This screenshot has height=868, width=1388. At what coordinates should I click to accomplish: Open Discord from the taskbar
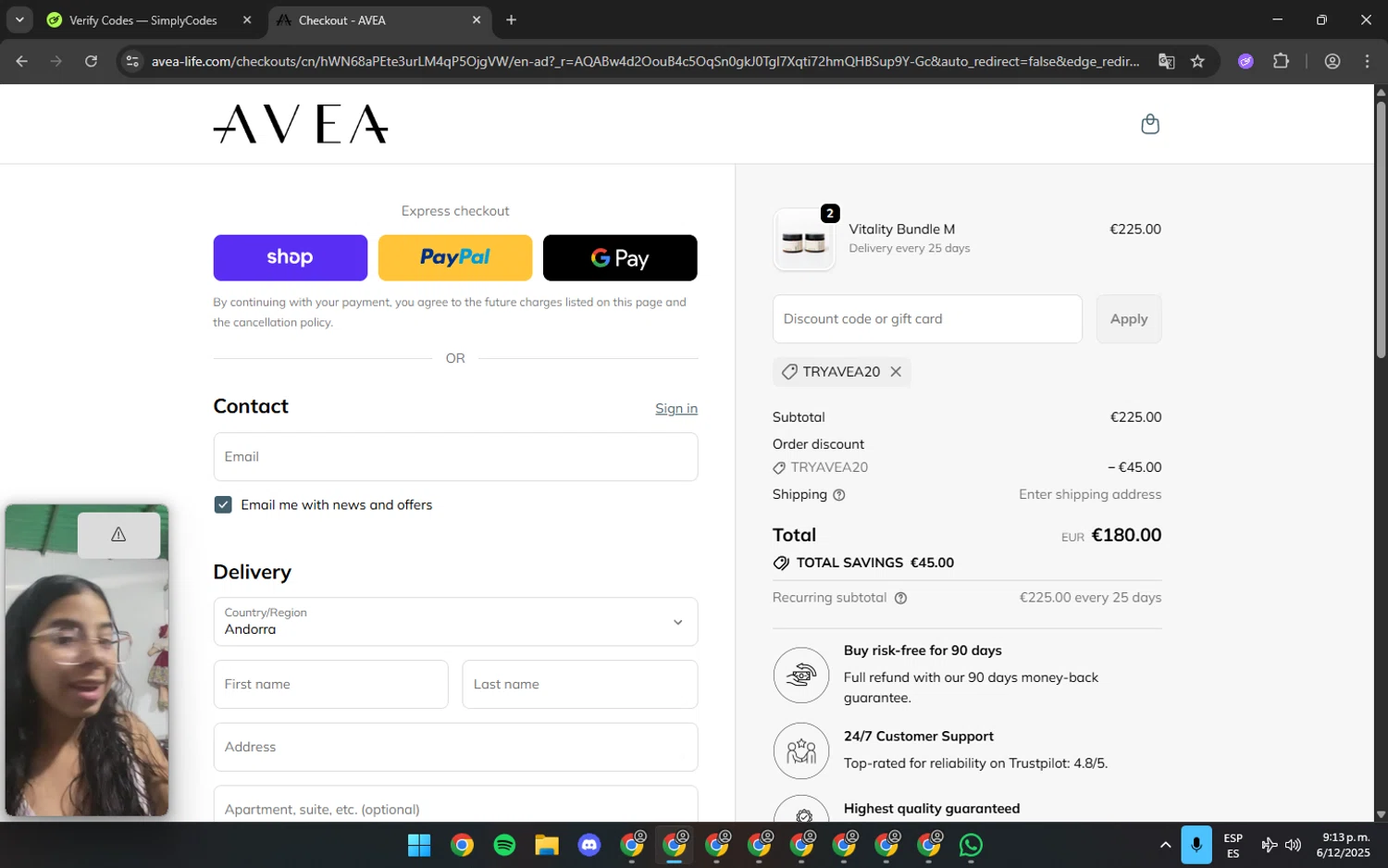click(589, 845)
